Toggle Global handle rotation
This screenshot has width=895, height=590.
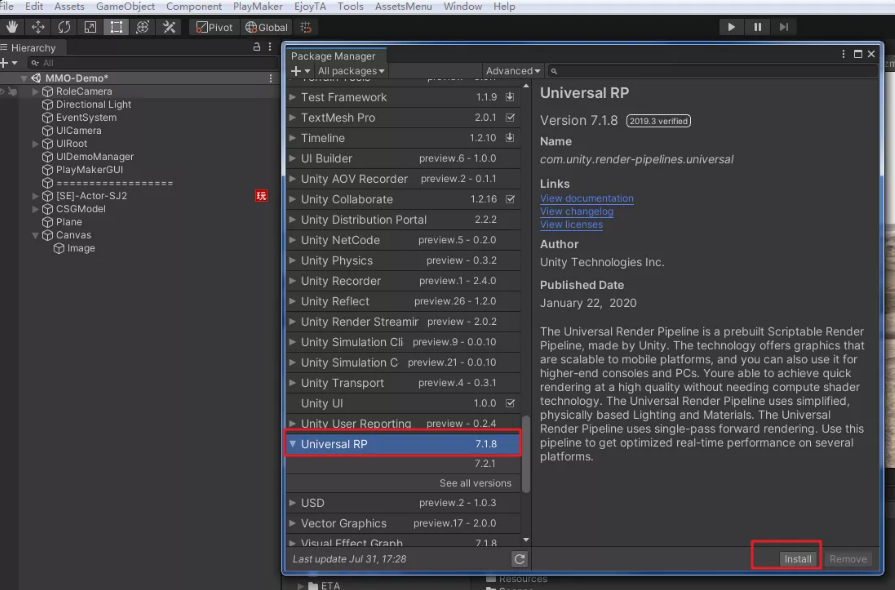(x=266, y=27)
